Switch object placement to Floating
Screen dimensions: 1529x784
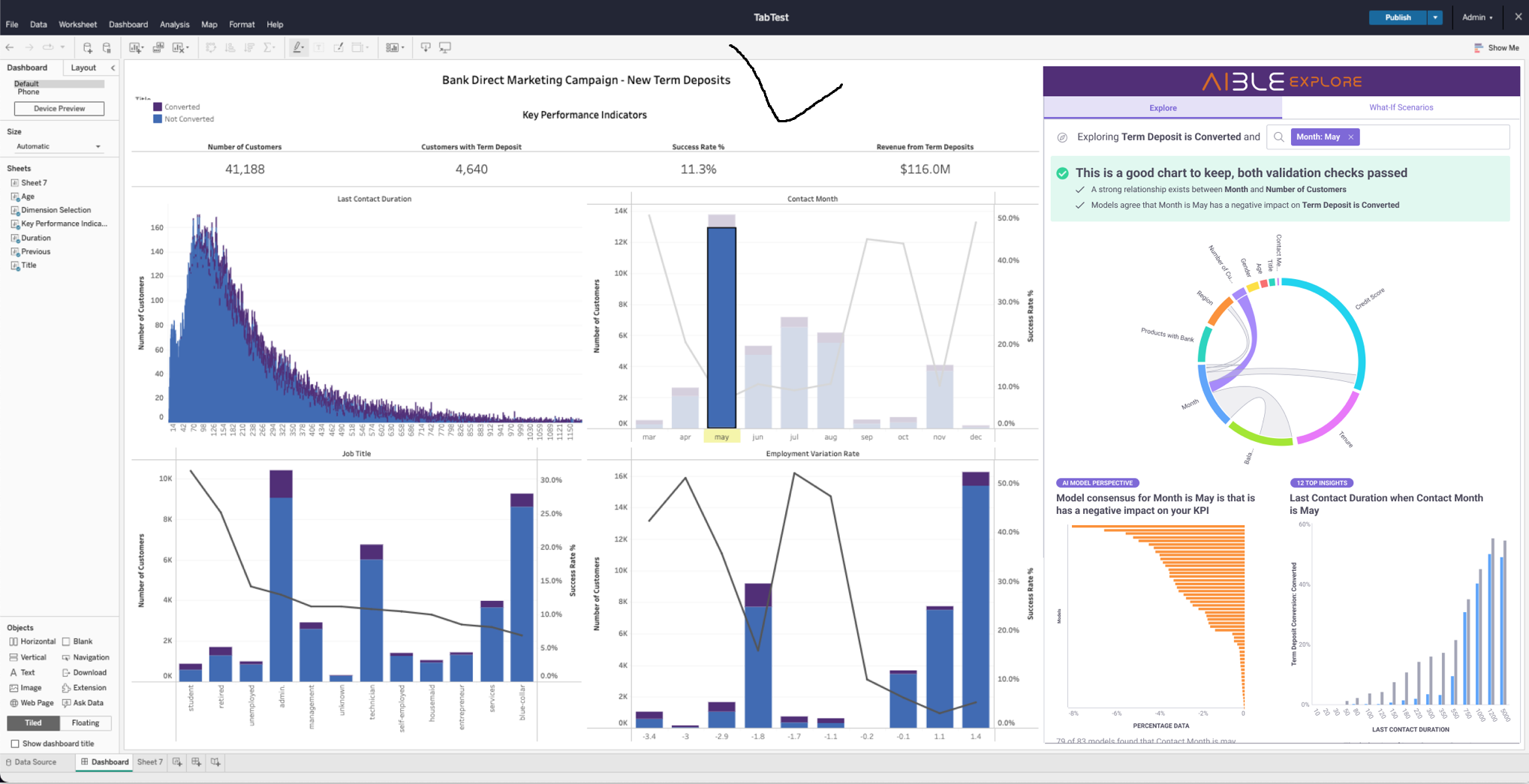pyautogui.click(x=86, y=722)
